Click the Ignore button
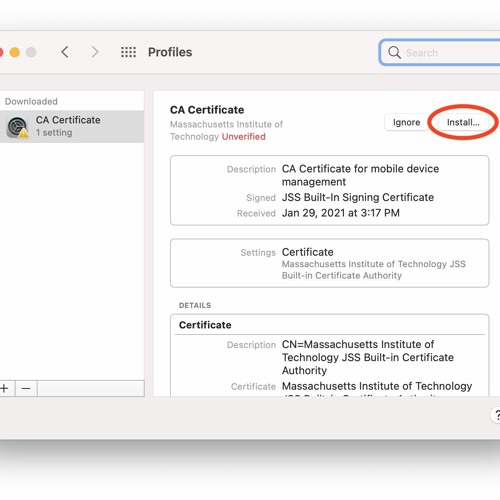500x500 pixels. 406,122
